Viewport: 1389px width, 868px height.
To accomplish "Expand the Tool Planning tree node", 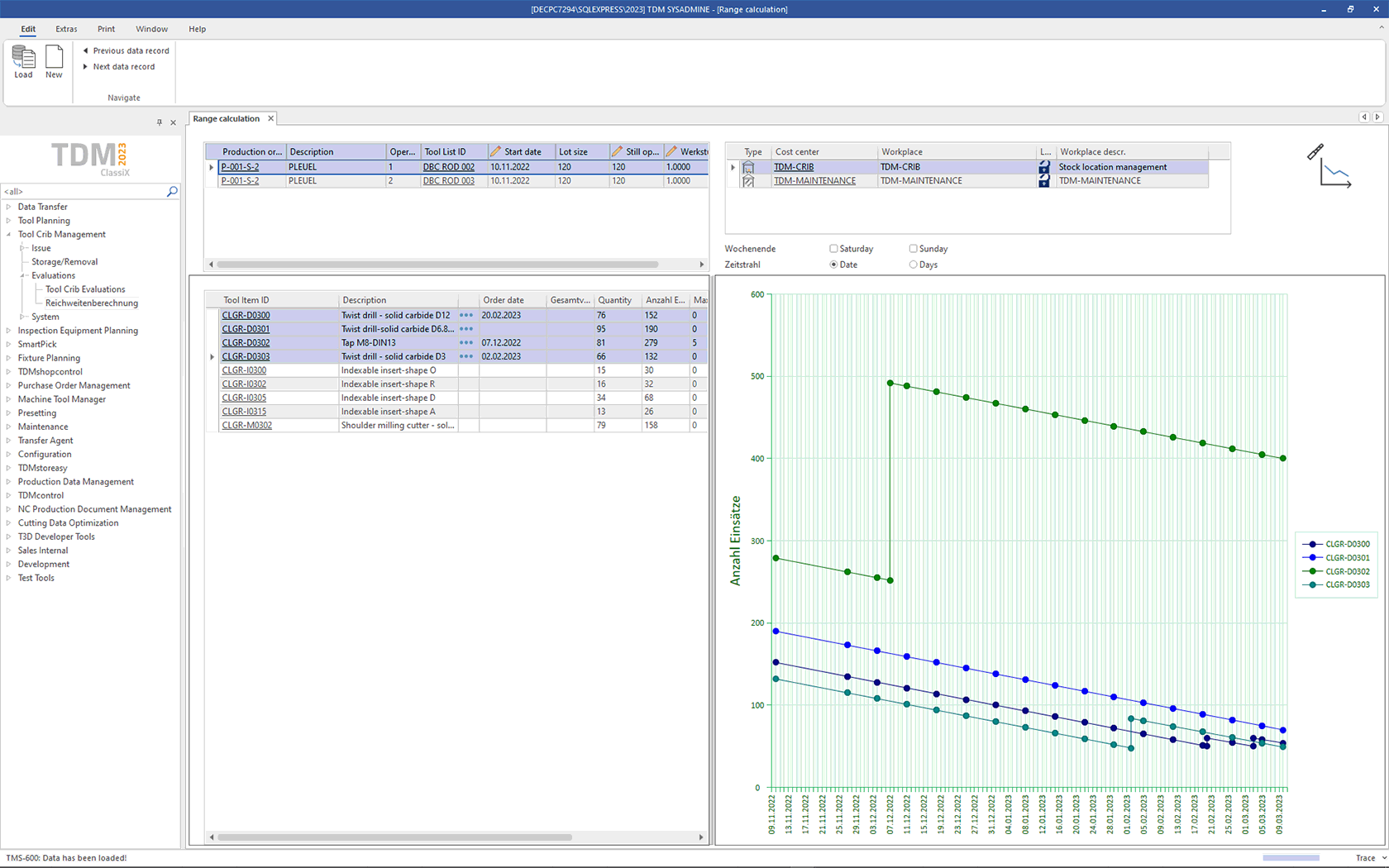I will (8, 221).
